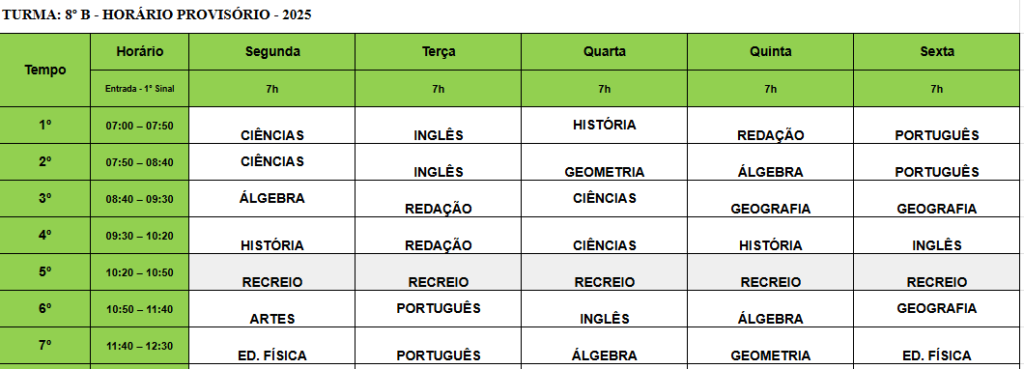The image size is (1024, 369).
Task: Click the Horário header cell
Action: pyautogui.click(x=140, y=52)
